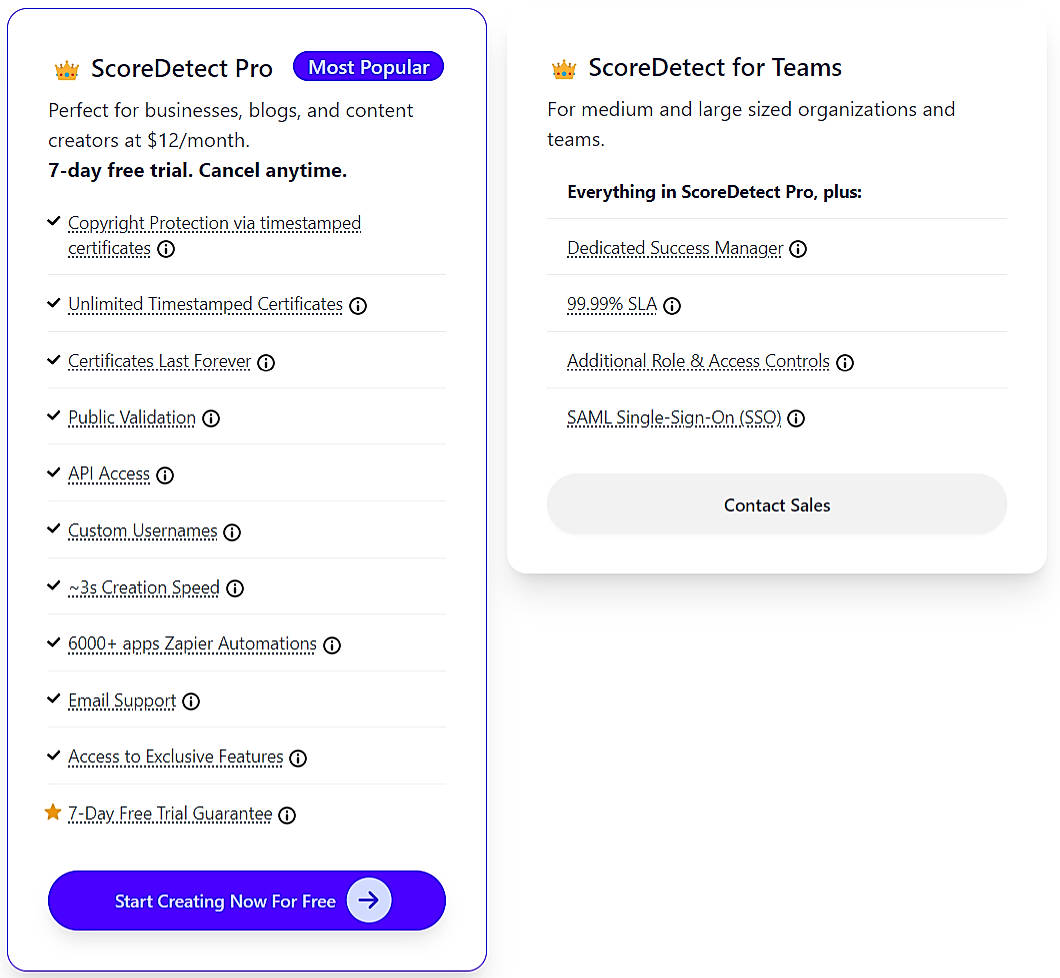
Task: Click the arrow icon inside the Start Creating button
Action: (x=369, y=900)
